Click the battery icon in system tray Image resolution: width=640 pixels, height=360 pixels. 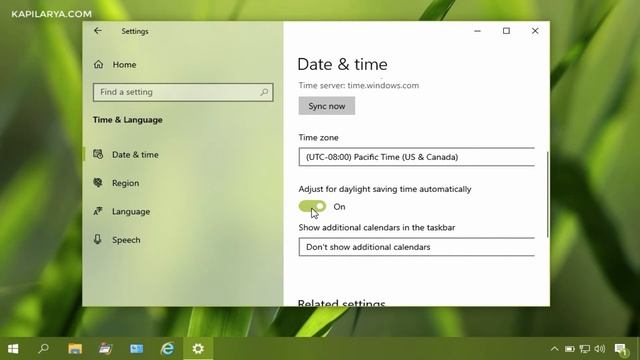tap(569, 349)
